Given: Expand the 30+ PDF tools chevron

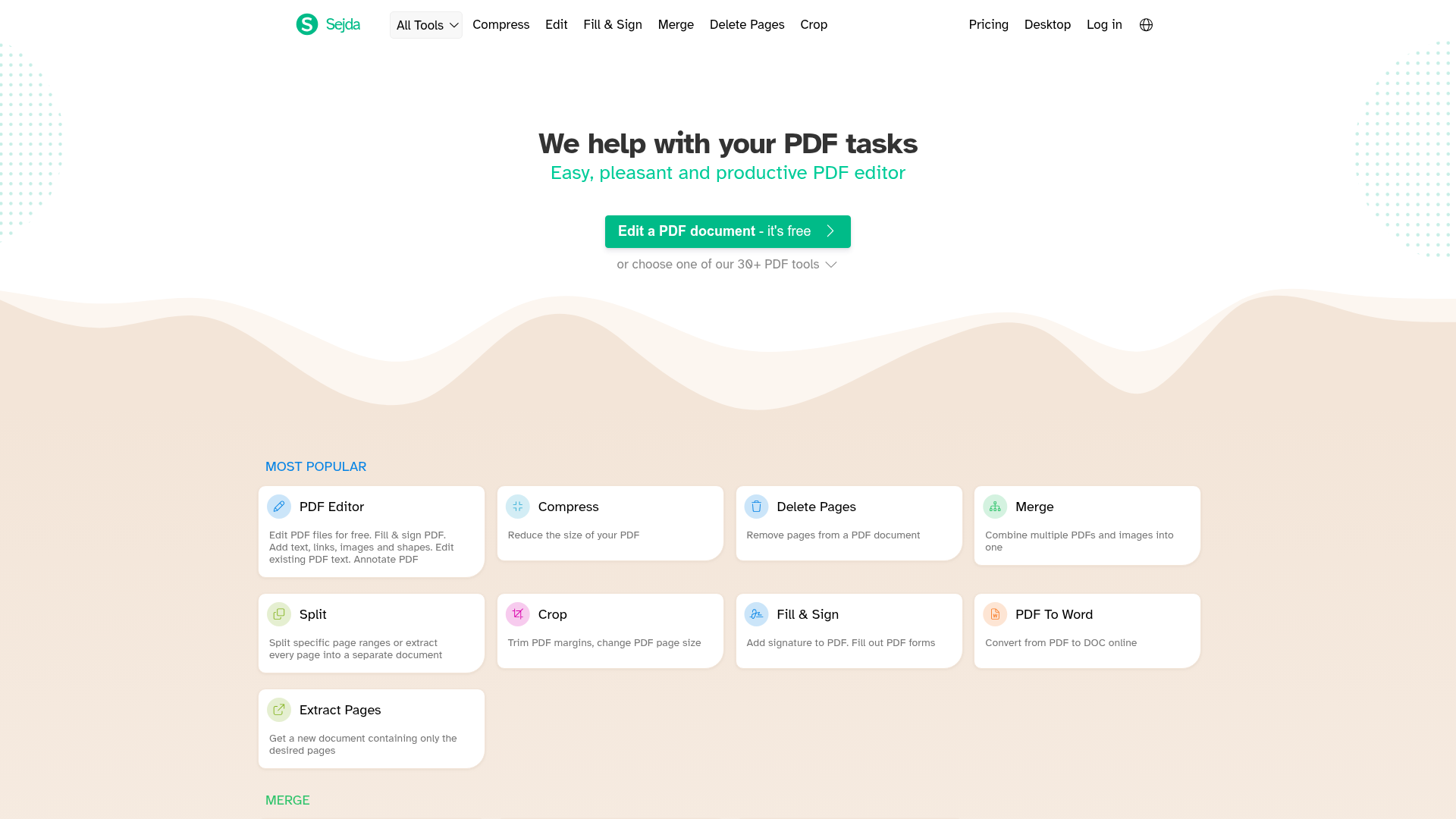Looking at the screenshot, I should coord(831,265).
